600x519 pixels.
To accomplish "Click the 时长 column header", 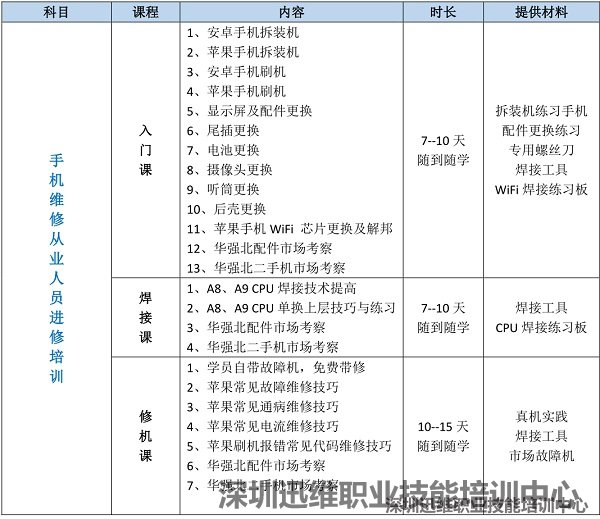I will pyautogui.click(x=443, y=12).
